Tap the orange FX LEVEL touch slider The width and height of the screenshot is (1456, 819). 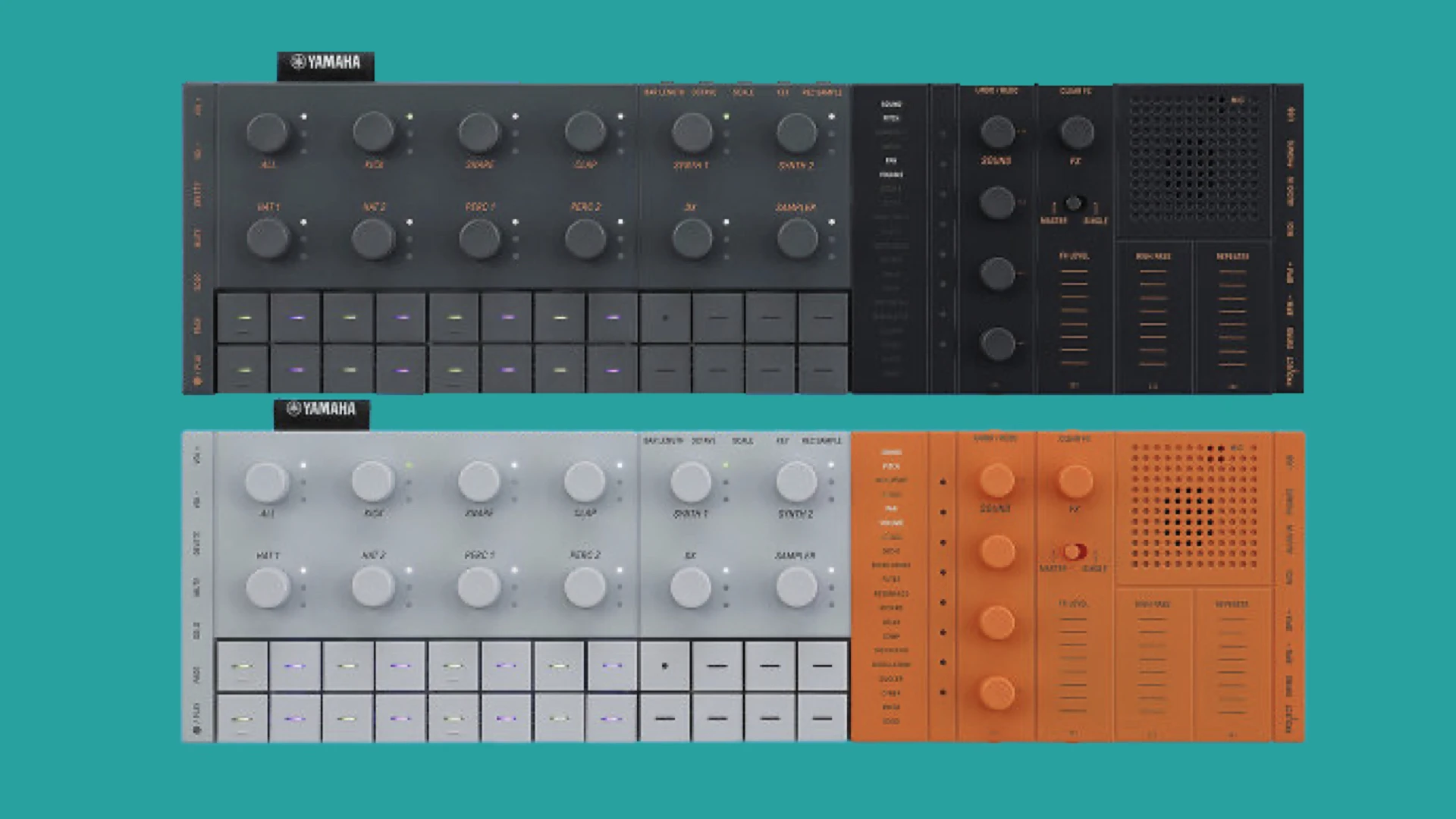pyautogui.click(x=1074, y=666)
